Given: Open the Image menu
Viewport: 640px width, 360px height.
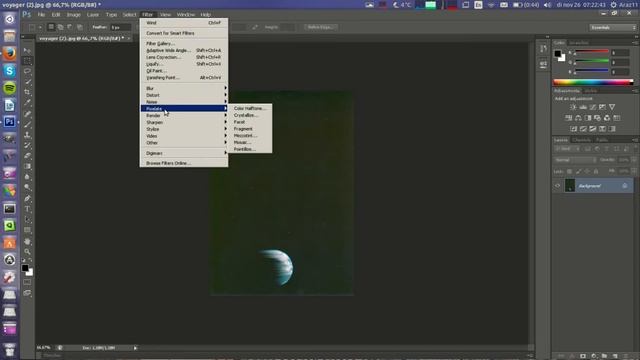Looking at the screenshot, I should (x=73, y=15).
